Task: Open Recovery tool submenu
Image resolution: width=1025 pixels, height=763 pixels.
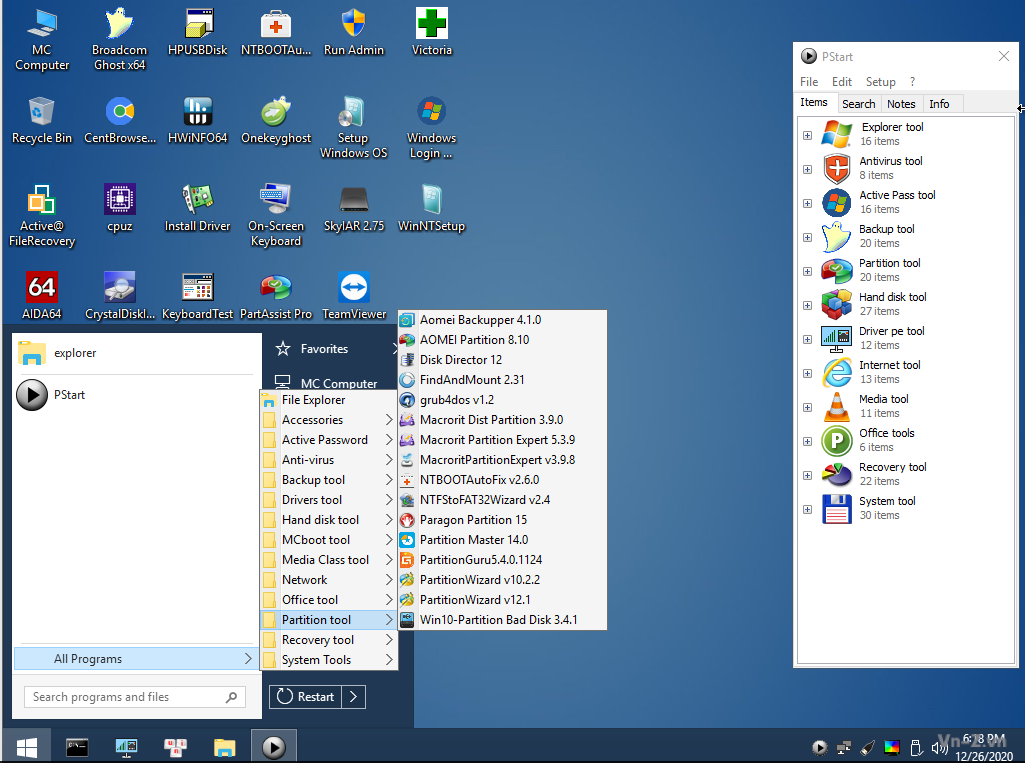Action: coord(329,639)
